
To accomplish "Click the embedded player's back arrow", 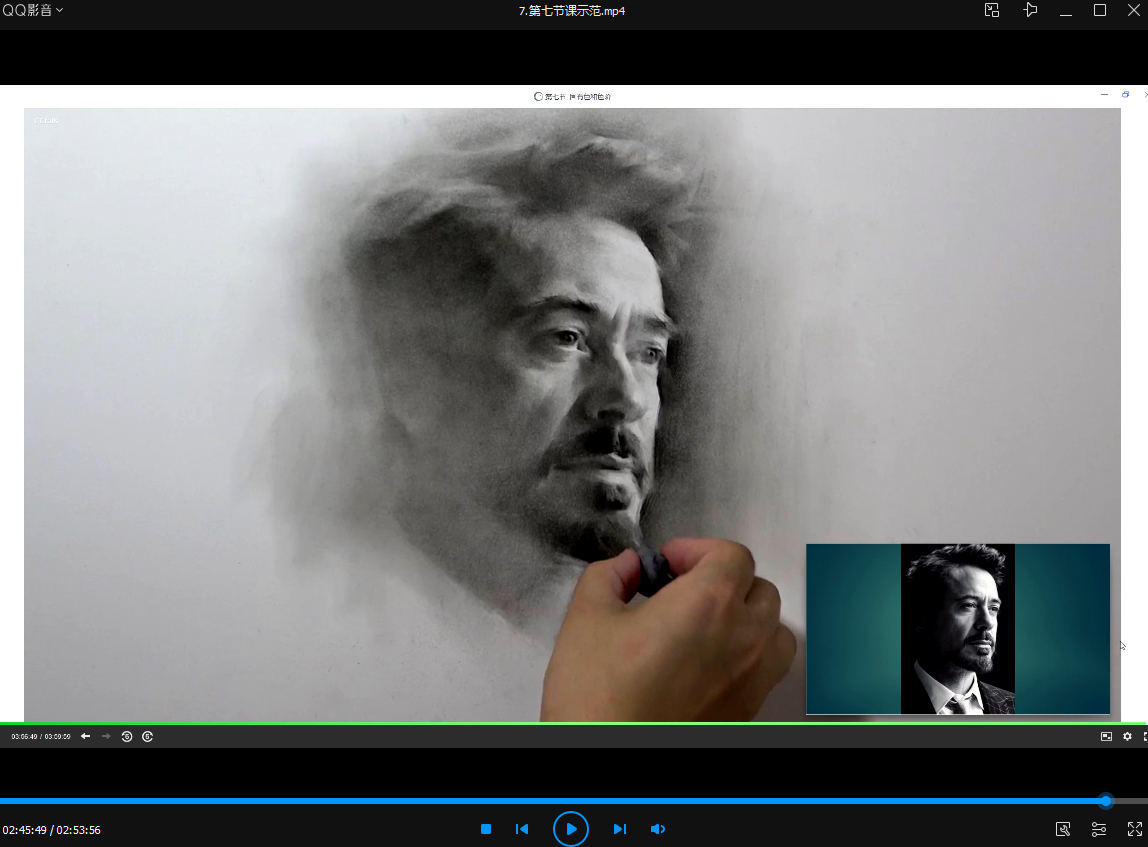I will (85, 736).
